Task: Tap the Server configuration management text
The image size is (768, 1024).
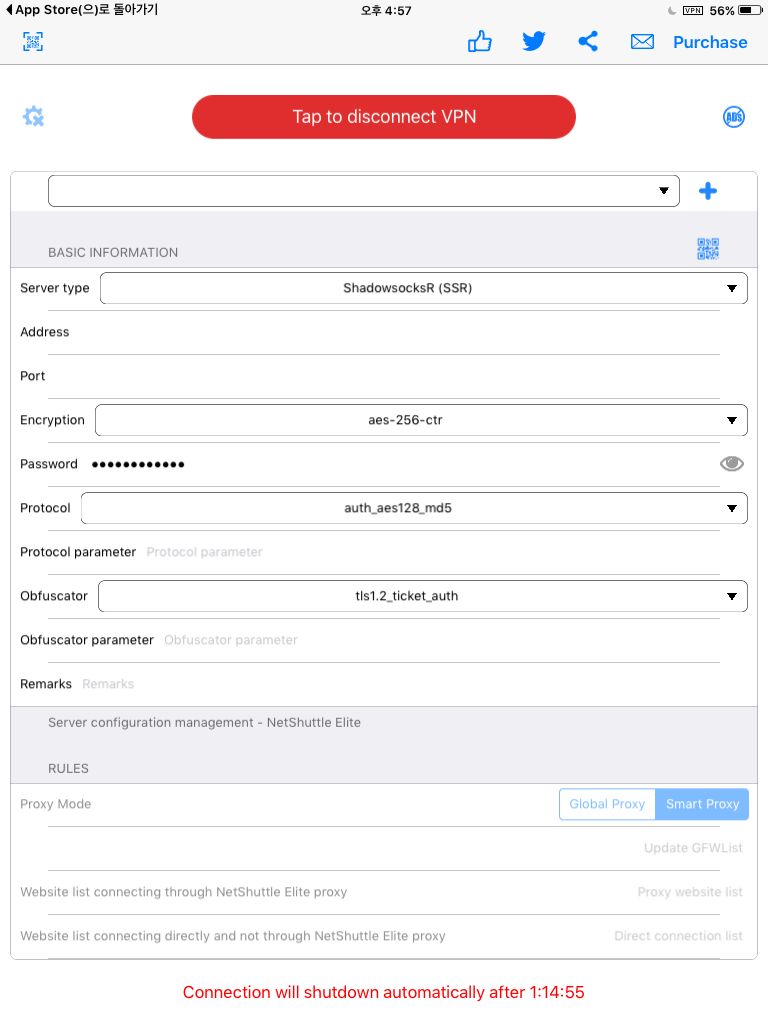Action: [204, 723]
